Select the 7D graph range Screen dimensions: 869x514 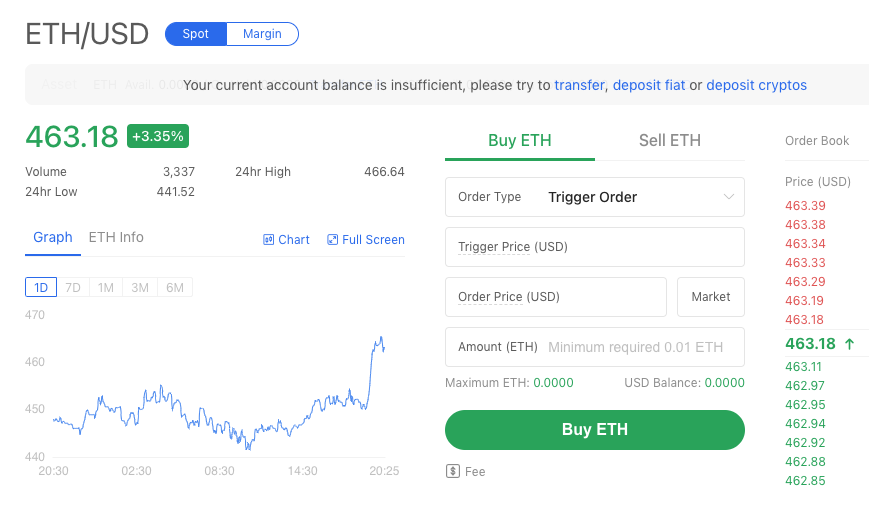point(73,288)
